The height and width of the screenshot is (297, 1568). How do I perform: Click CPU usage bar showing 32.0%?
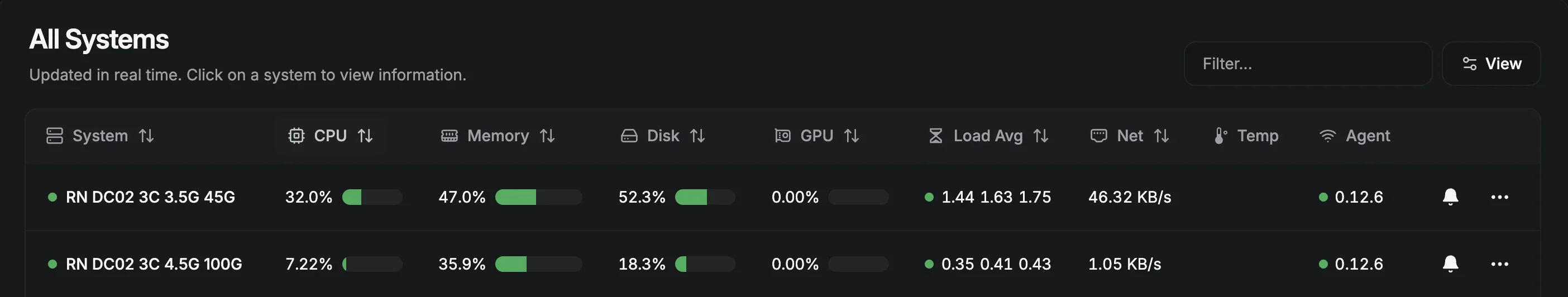[x=372, y=197]
